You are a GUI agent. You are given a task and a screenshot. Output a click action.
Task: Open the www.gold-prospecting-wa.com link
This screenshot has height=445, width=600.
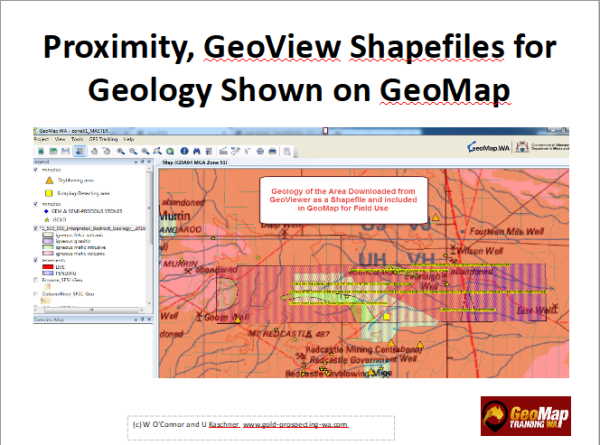click(295, 425)
